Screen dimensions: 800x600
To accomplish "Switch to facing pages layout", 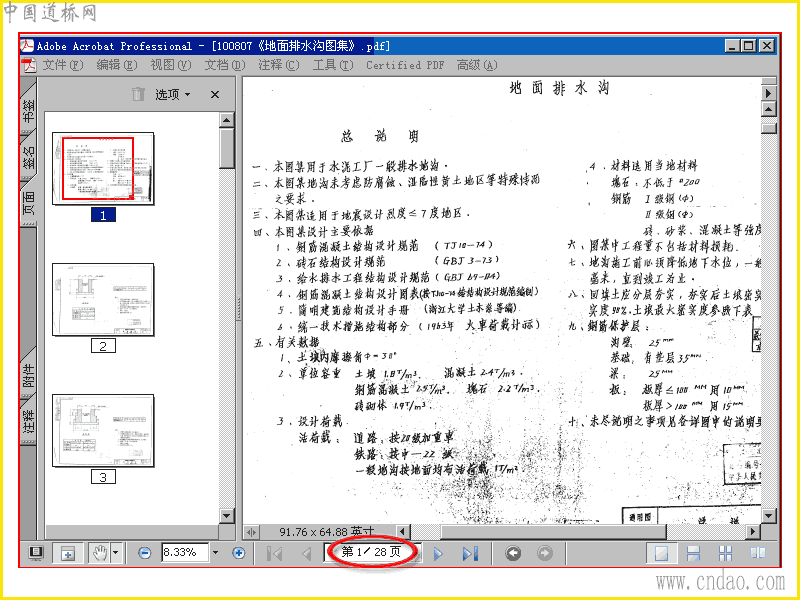I will [x=758, y=553].
